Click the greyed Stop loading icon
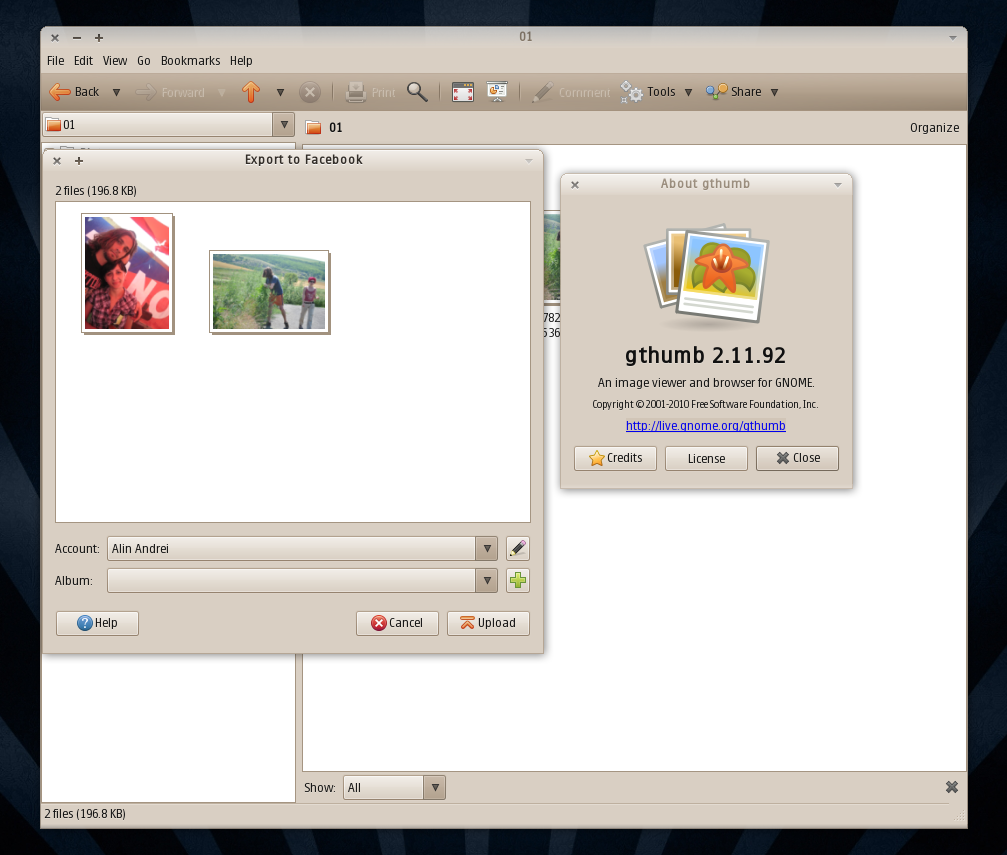The image size is (1007, 855). coord(310,93)
